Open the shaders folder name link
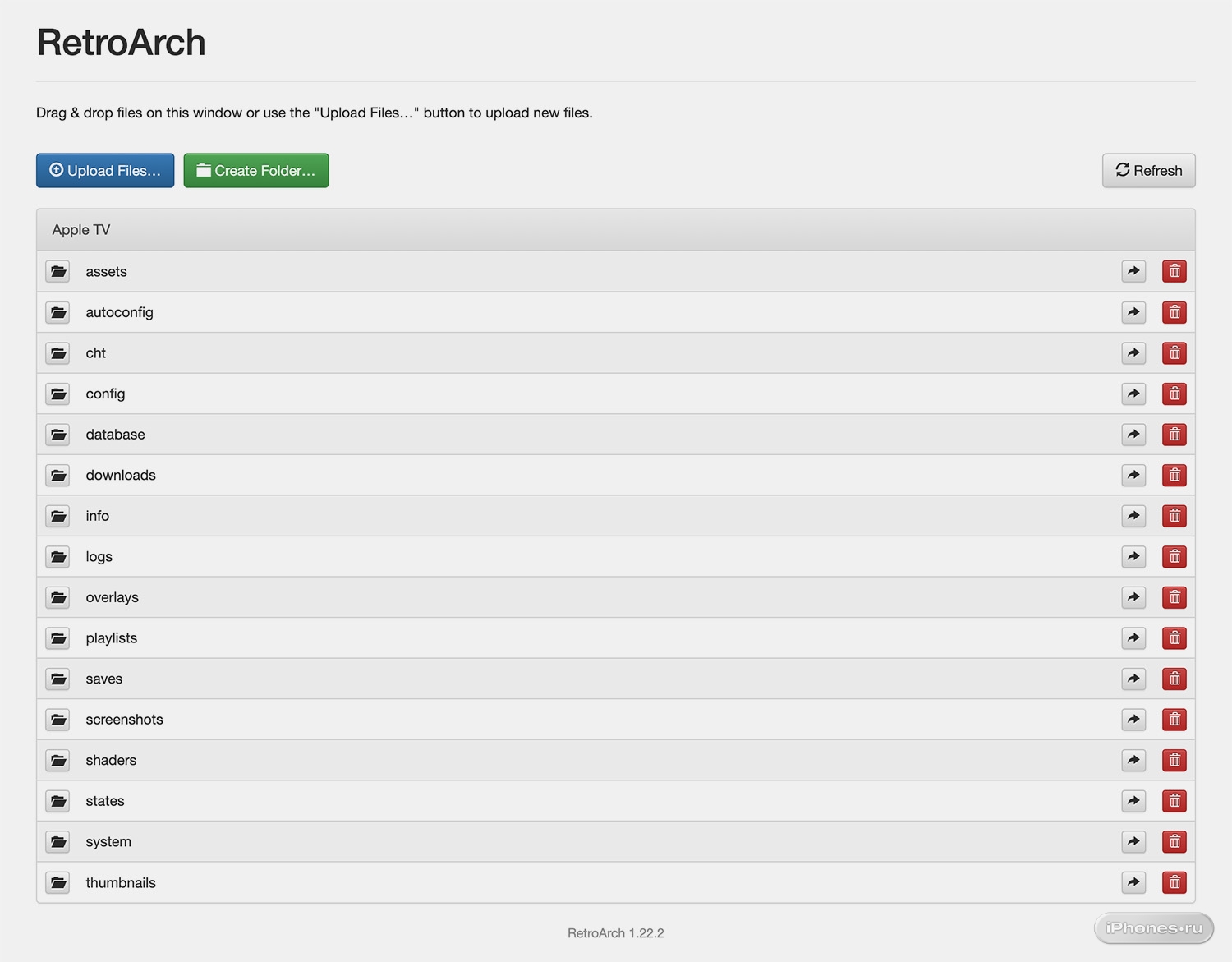This screenshot has height=962, width=1232. tap(111, 761)
